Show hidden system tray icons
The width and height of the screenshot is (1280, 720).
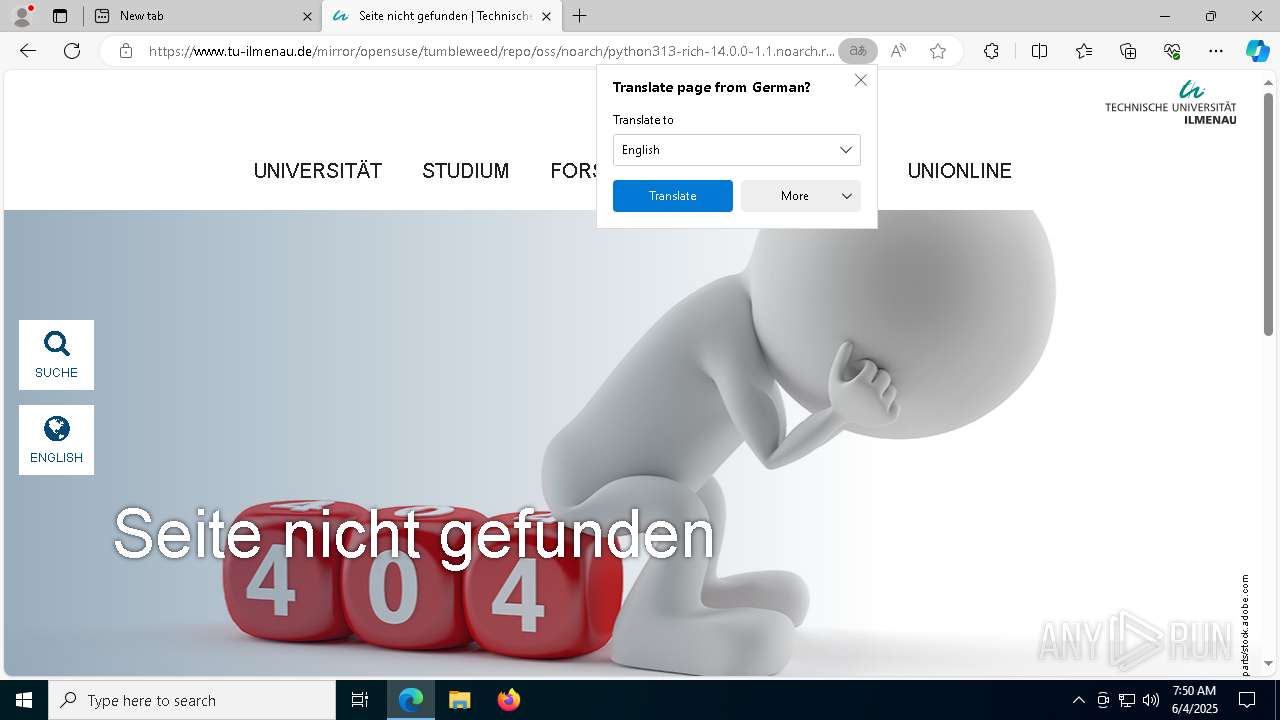[x=1078, y=700]
